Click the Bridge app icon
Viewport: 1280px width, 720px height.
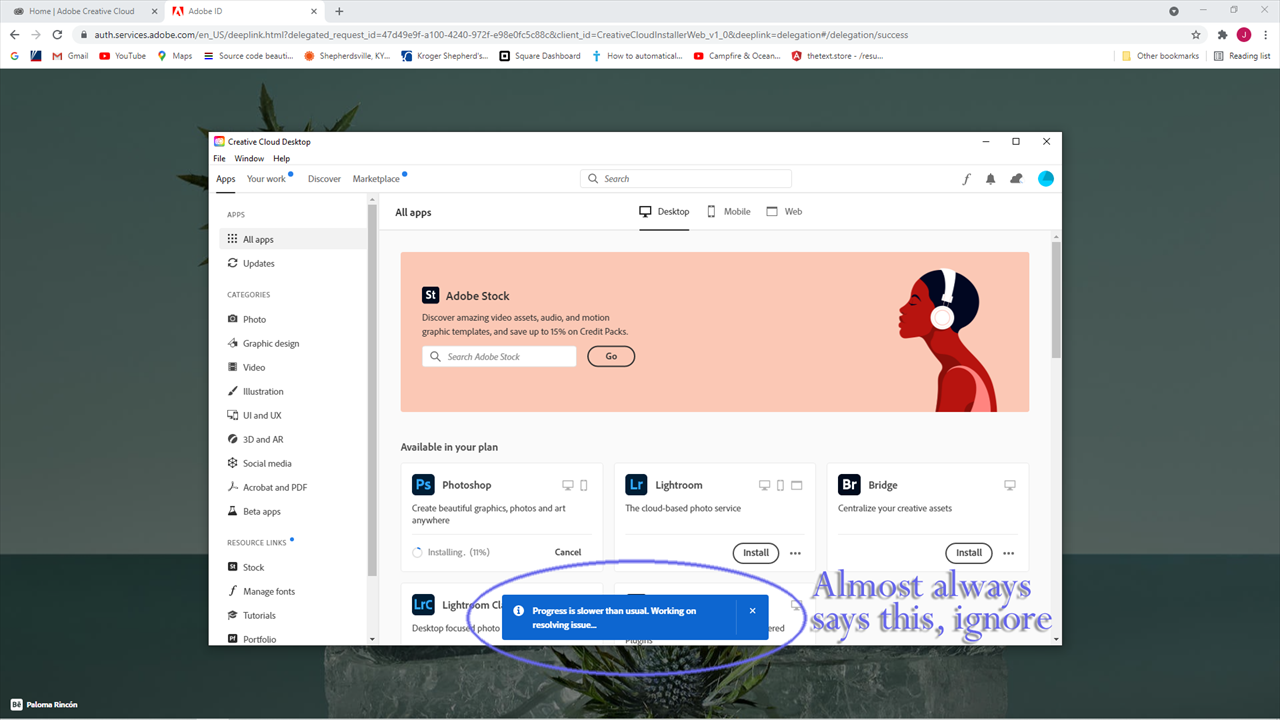point(850,485)
